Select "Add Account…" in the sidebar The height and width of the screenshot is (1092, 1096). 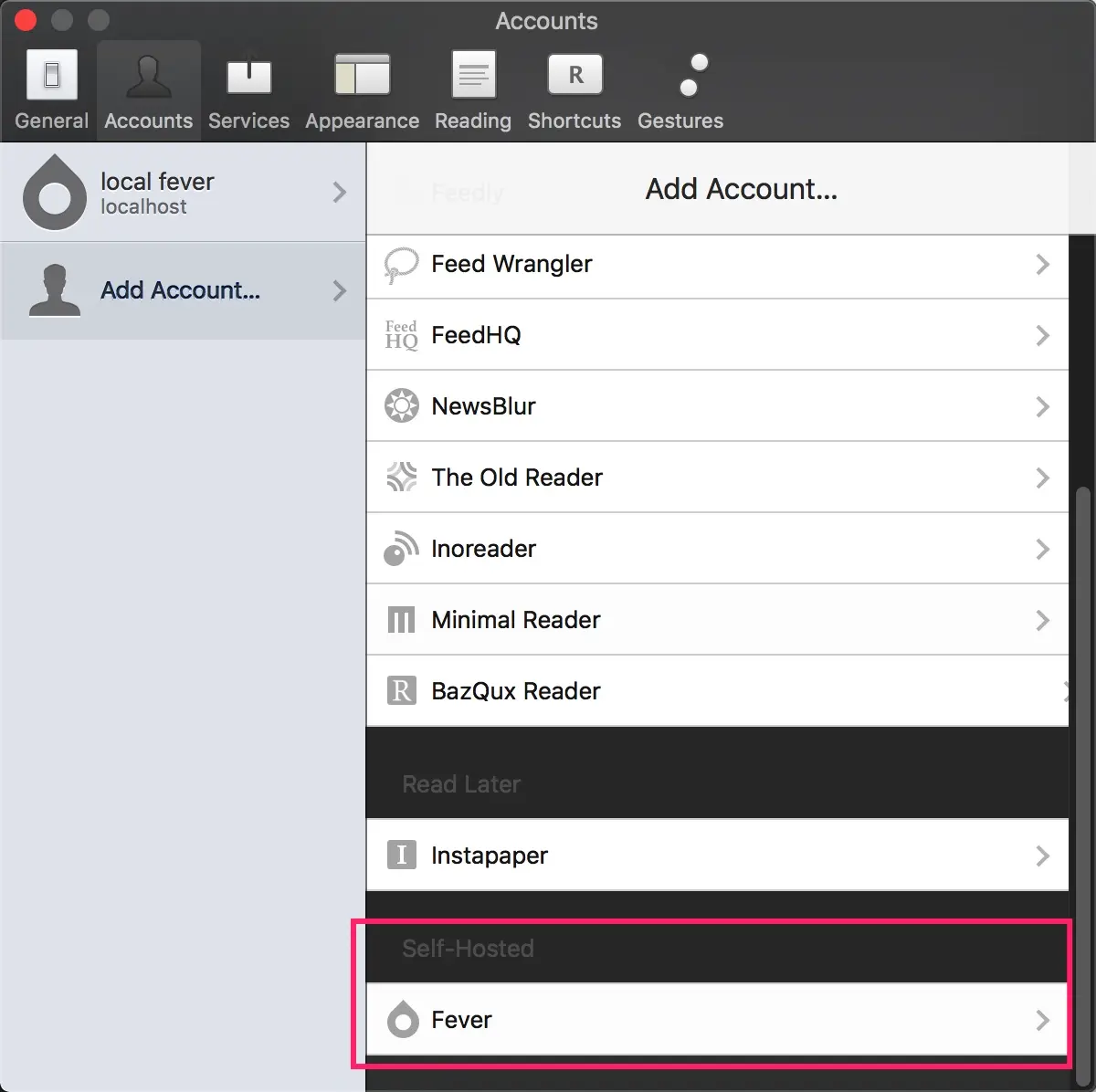tap(180, 290)
